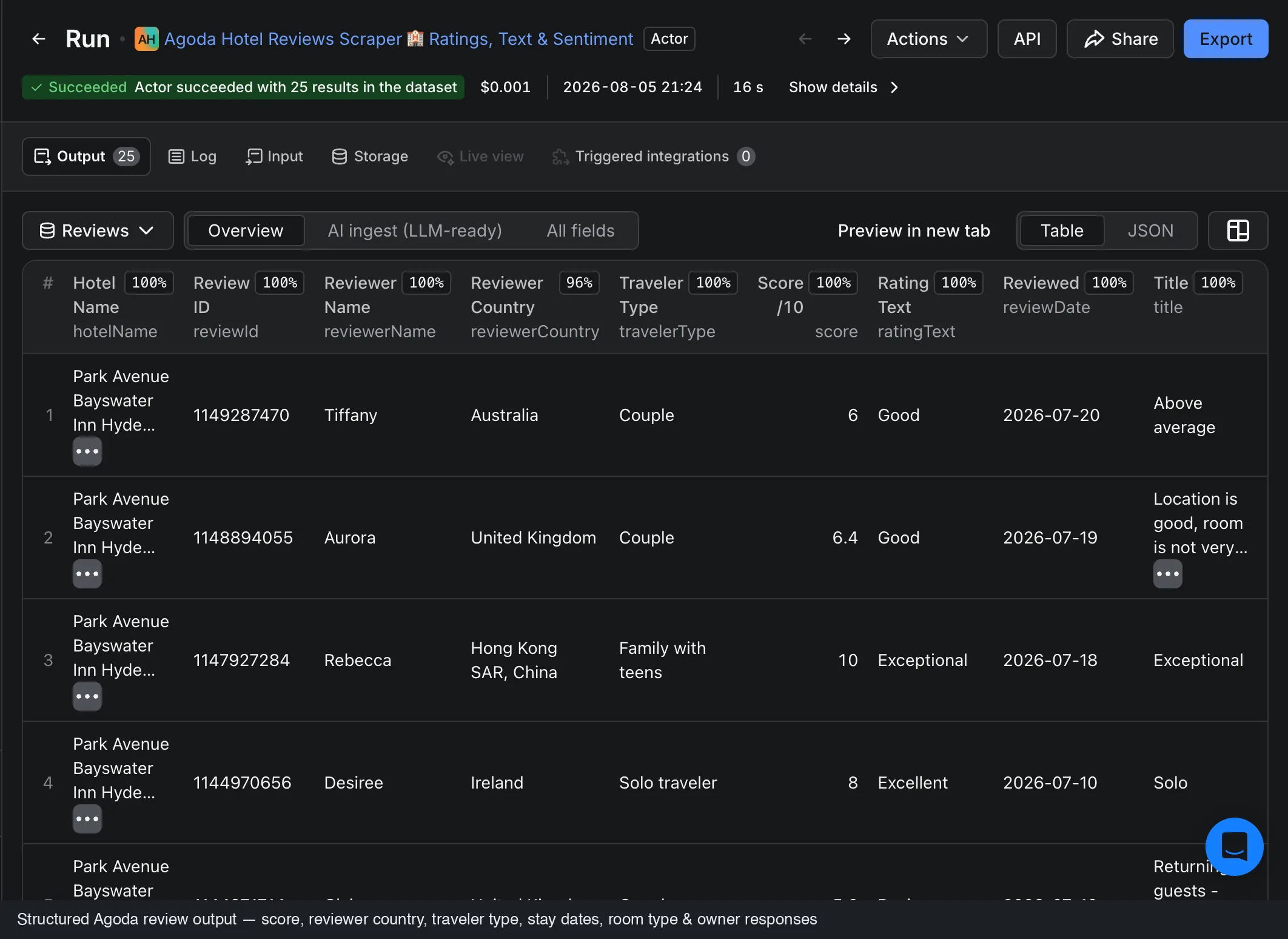The height and width of the screenshot is (939, 1288).
Task: Open the Live view tab
Action: coord(480,156)
